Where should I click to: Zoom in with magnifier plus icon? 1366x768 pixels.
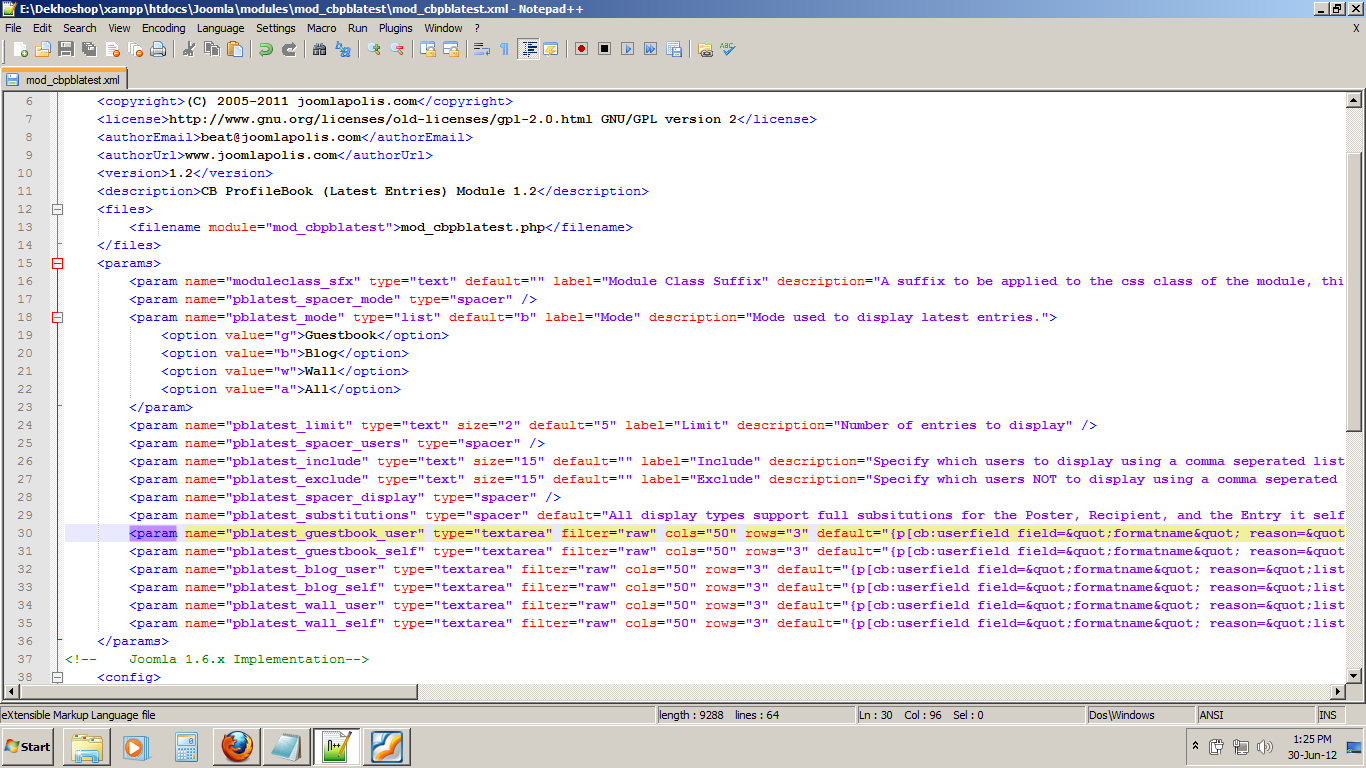[x=374, y=49]
